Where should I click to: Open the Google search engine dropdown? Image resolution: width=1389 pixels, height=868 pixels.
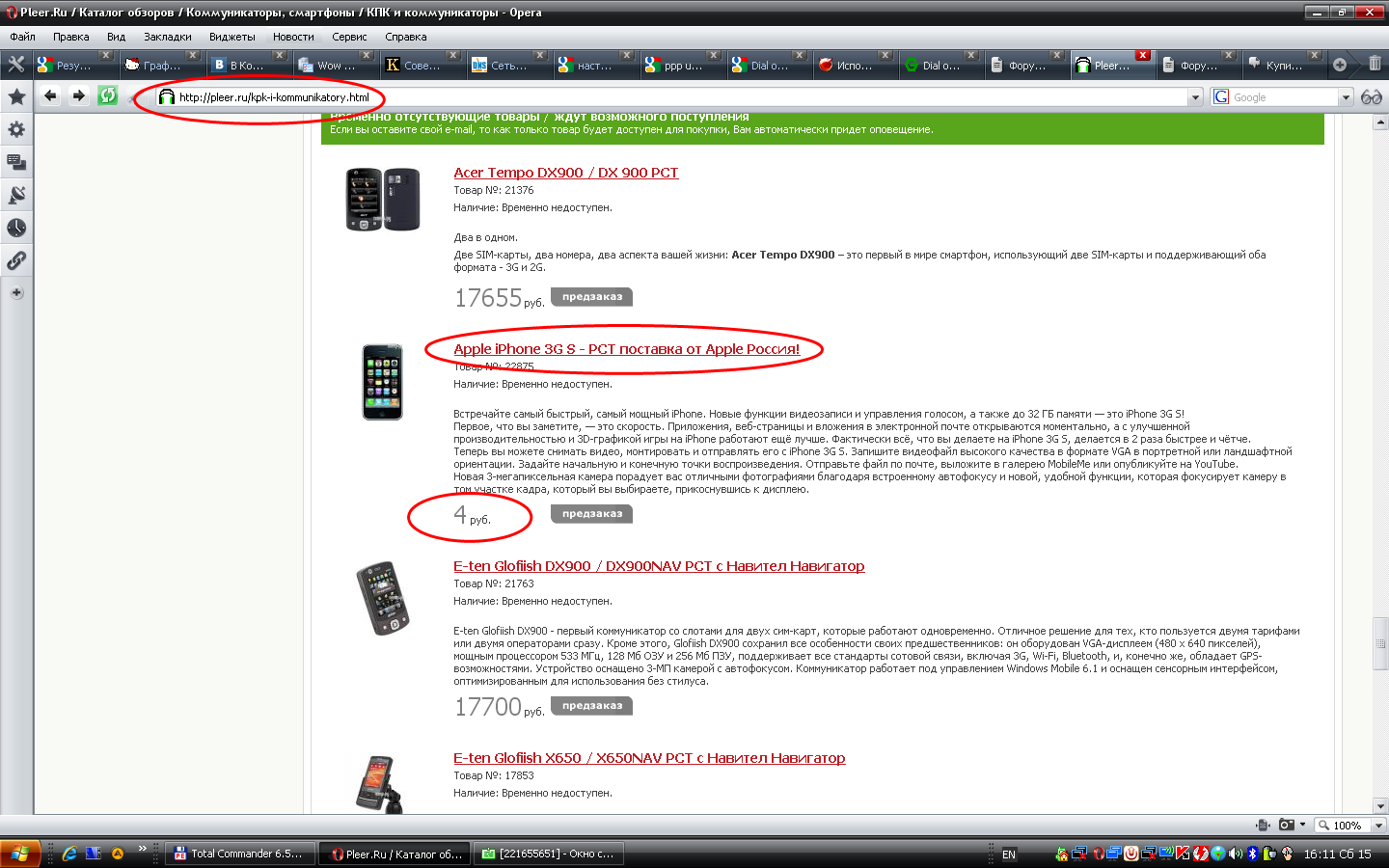pos(1346,97)
